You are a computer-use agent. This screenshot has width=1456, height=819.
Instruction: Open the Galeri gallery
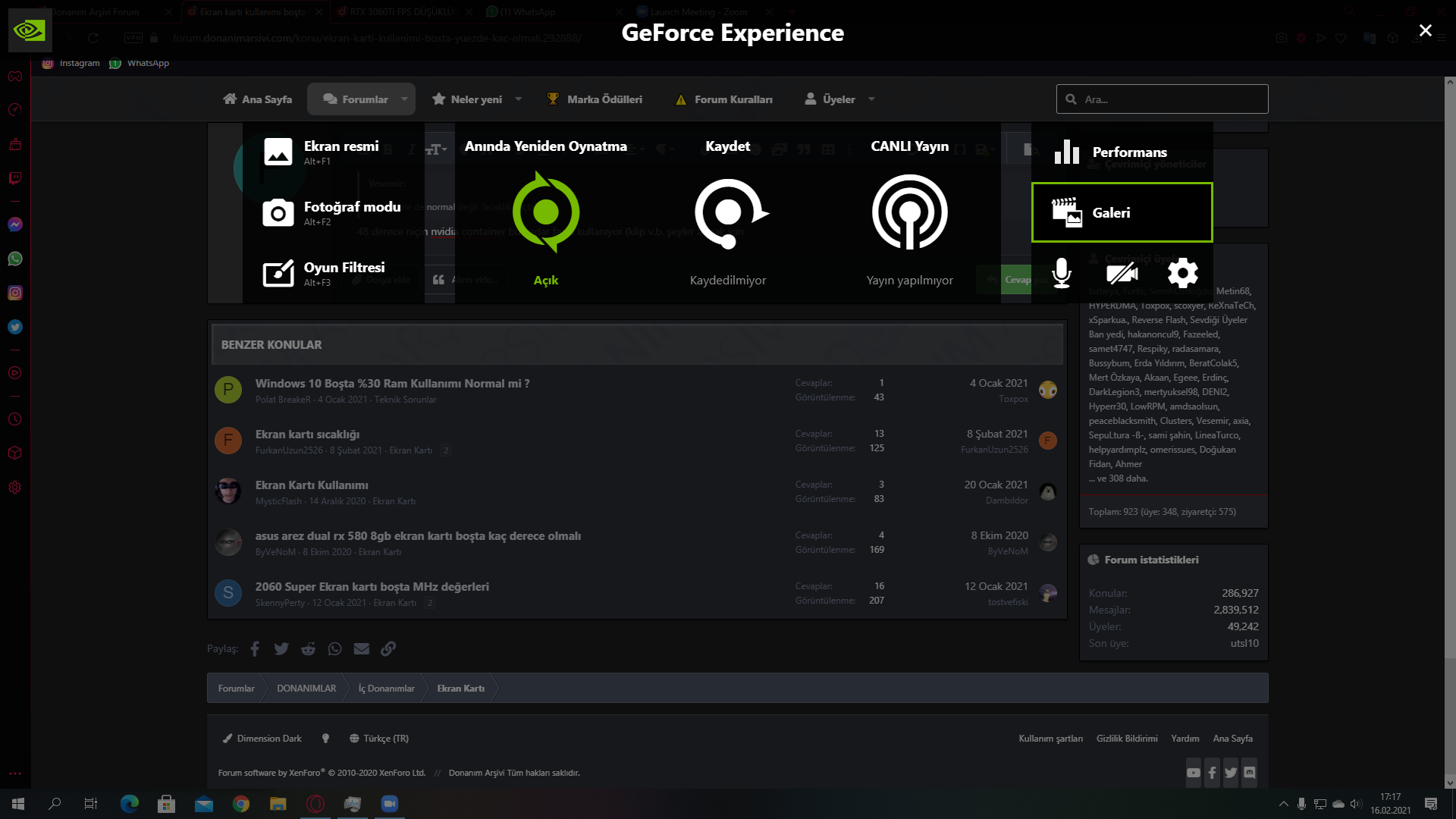[1122, 213]
